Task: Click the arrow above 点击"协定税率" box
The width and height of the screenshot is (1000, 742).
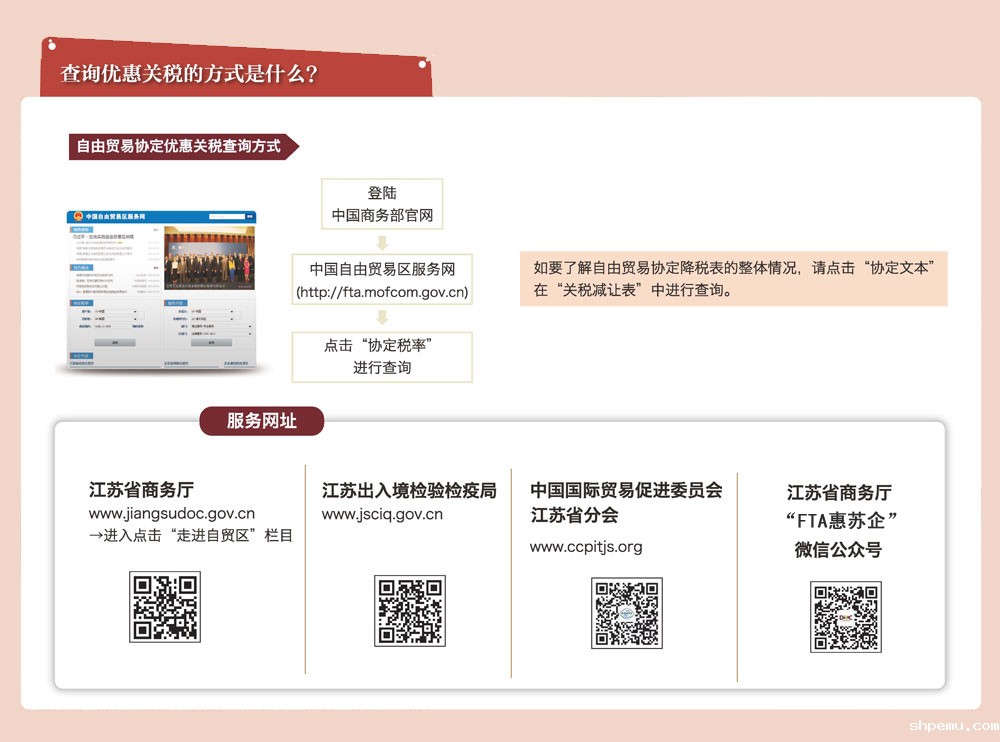Action: (x=382, y=318)
